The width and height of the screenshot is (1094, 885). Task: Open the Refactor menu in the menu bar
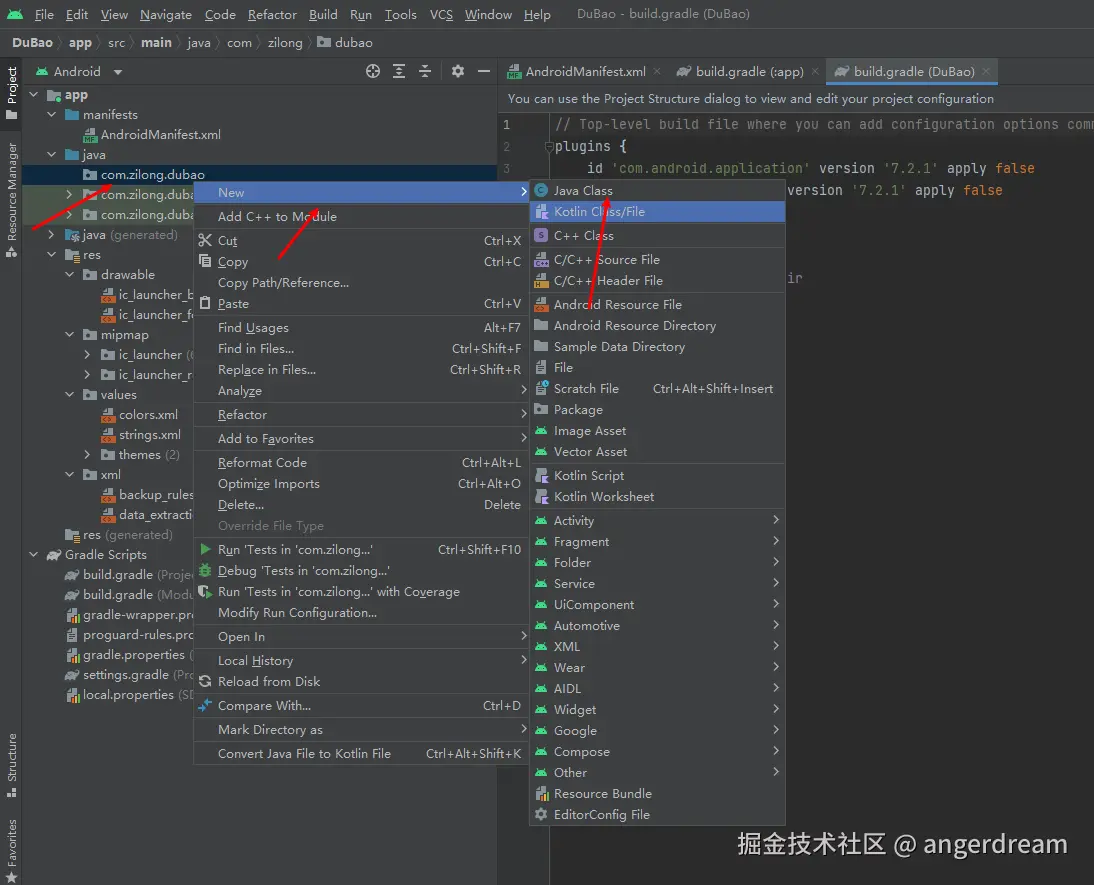click(x=272, y=15)
